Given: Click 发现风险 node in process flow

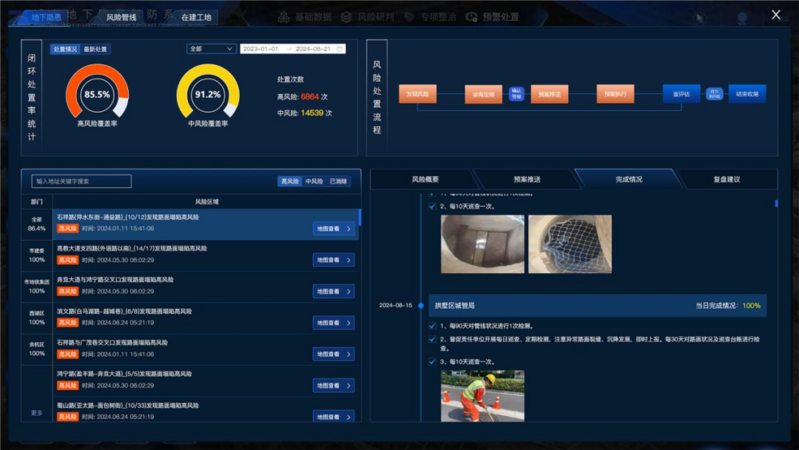Looking at the screenshot, I should [418, 94].
